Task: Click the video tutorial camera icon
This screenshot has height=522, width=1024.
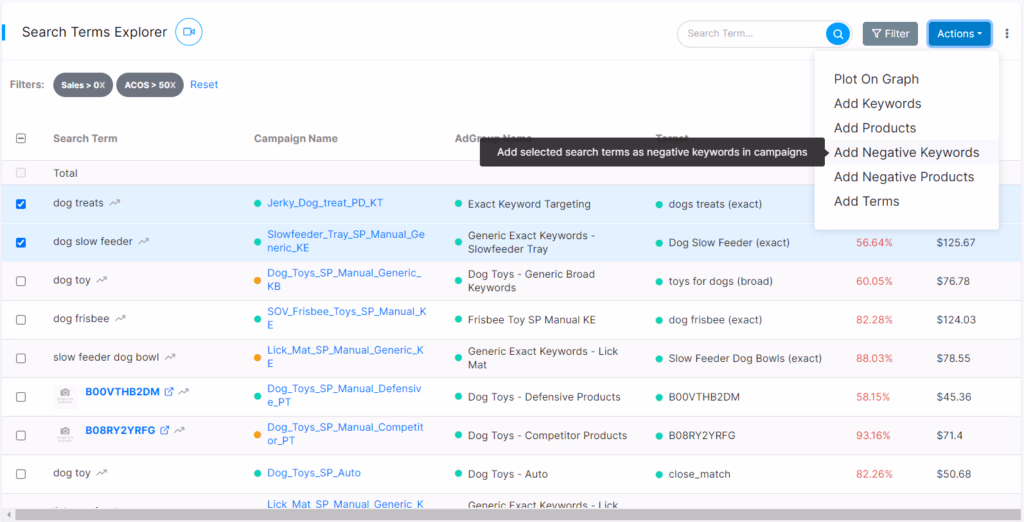Action: tap(188, 32)
